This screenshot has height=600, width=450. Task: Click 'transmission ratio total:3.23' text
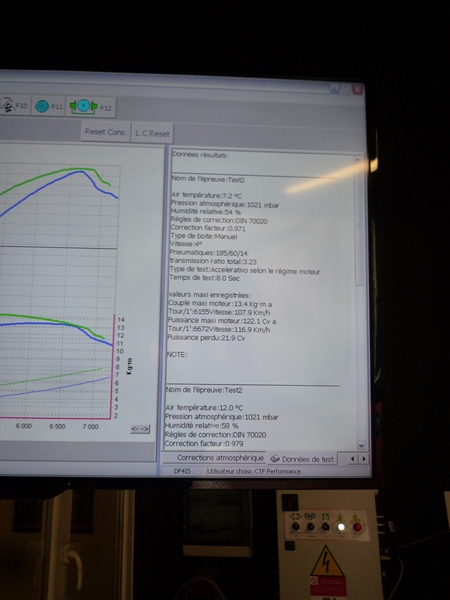coord(213,261)
